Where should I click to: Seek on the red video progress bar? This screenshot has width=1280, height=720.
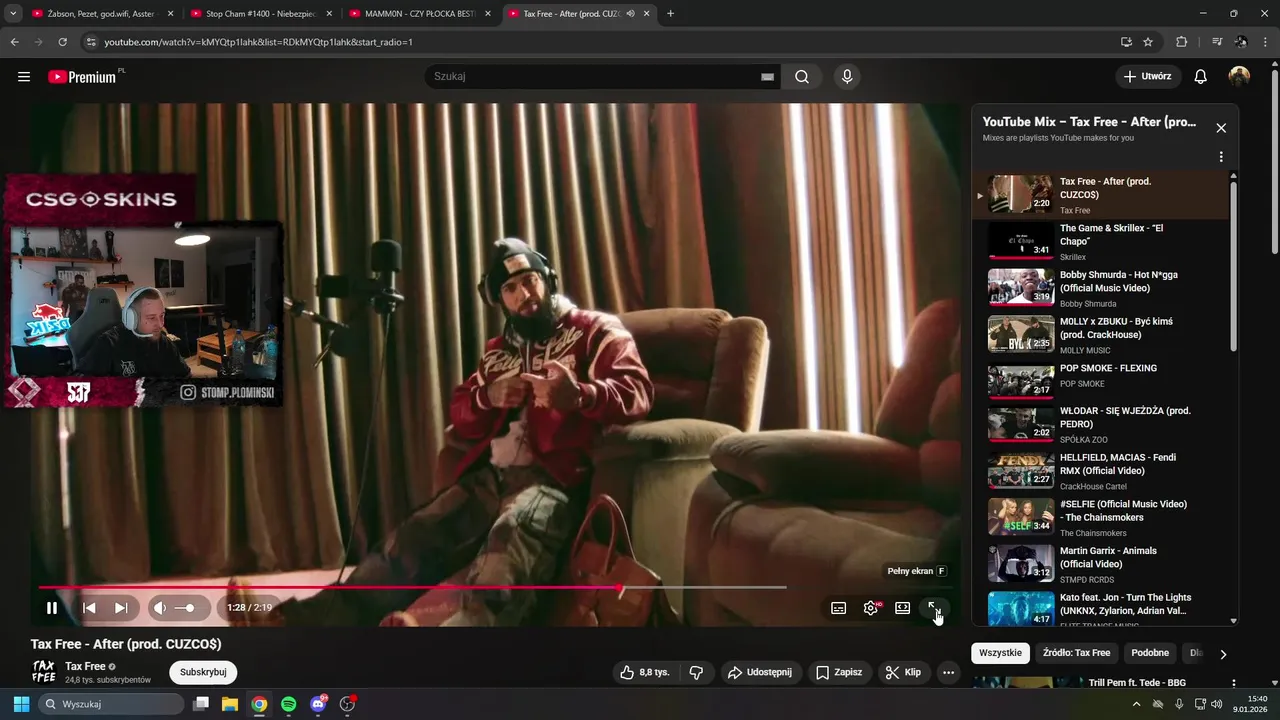point(412,587)
